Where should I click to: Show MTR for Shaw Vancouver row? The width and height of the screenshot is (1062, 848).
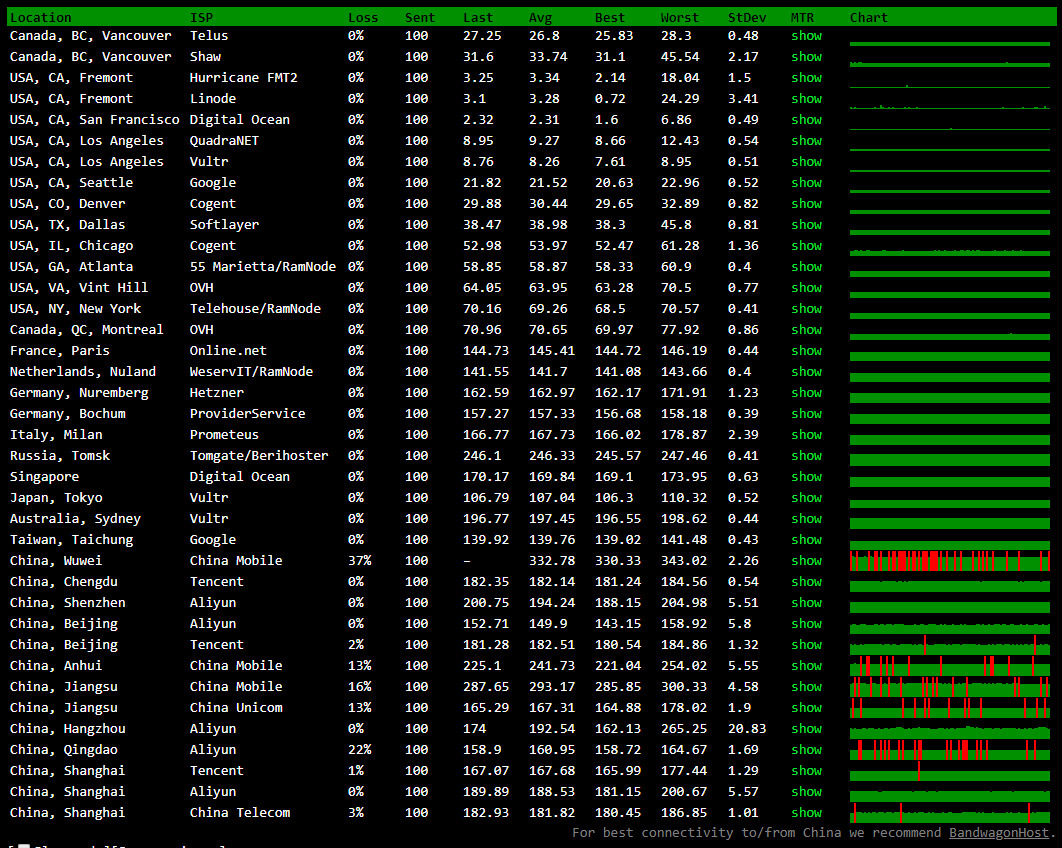point(806,57)
